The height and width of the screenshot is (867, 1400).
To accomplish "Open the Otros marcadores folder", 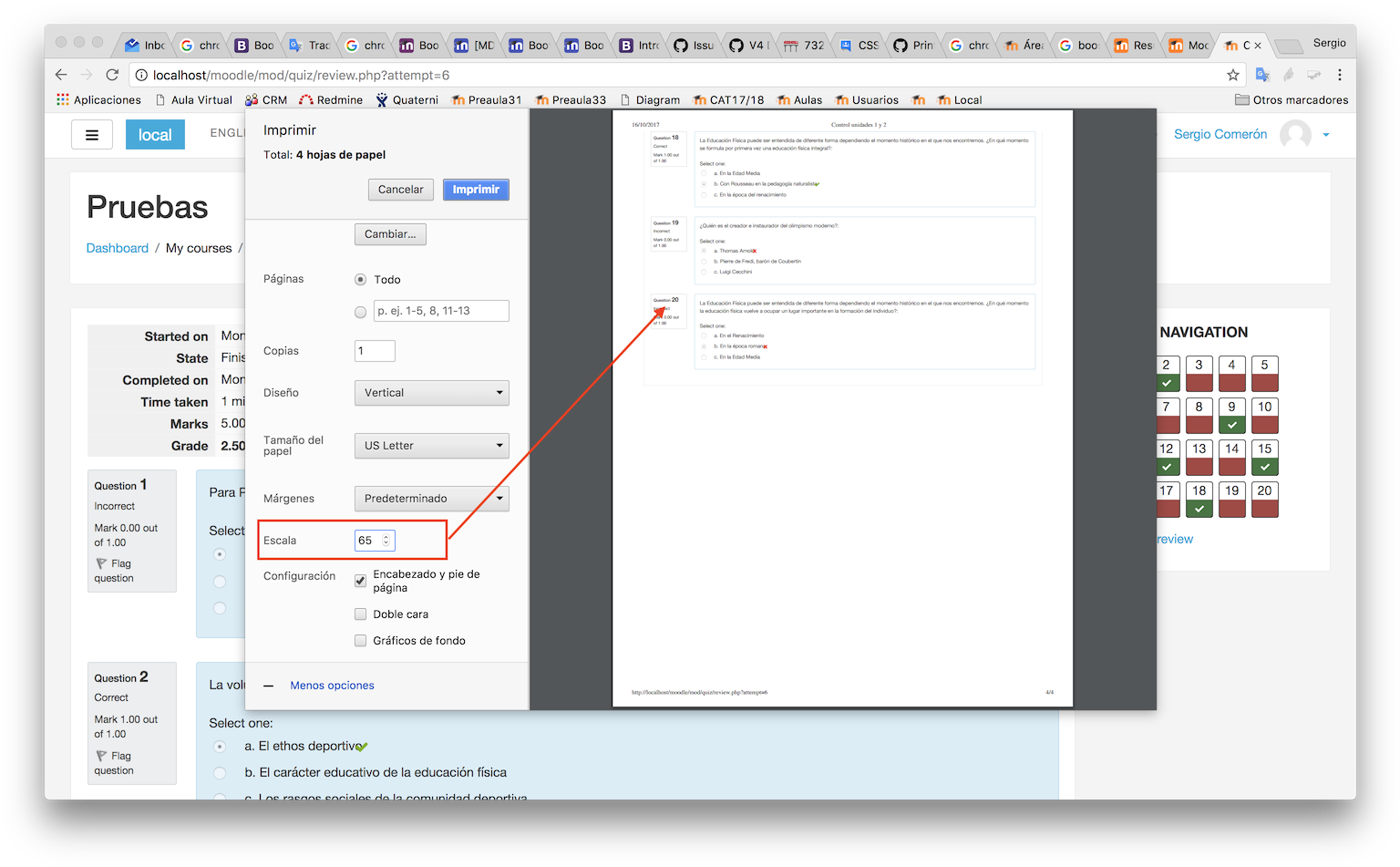I will coord(1291,100).
